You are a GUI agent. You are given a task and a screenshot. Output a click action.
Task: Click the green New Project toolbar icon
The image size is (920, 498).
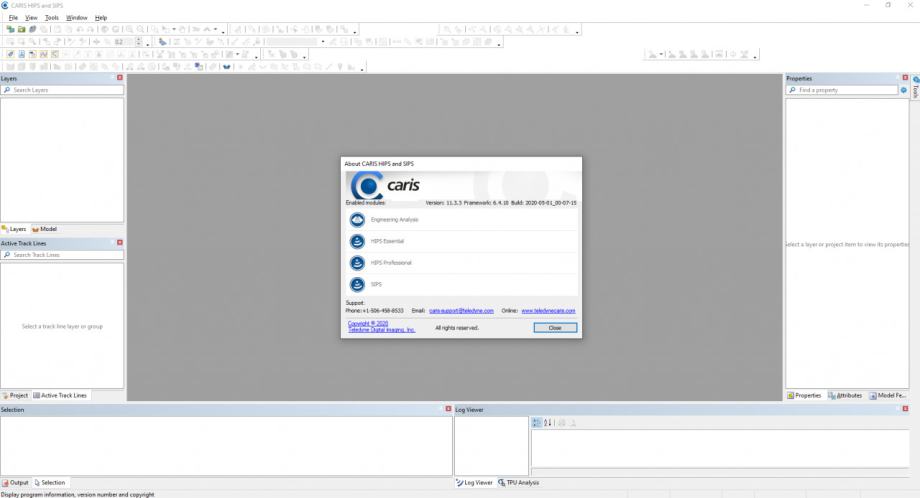tap(10, 29)
